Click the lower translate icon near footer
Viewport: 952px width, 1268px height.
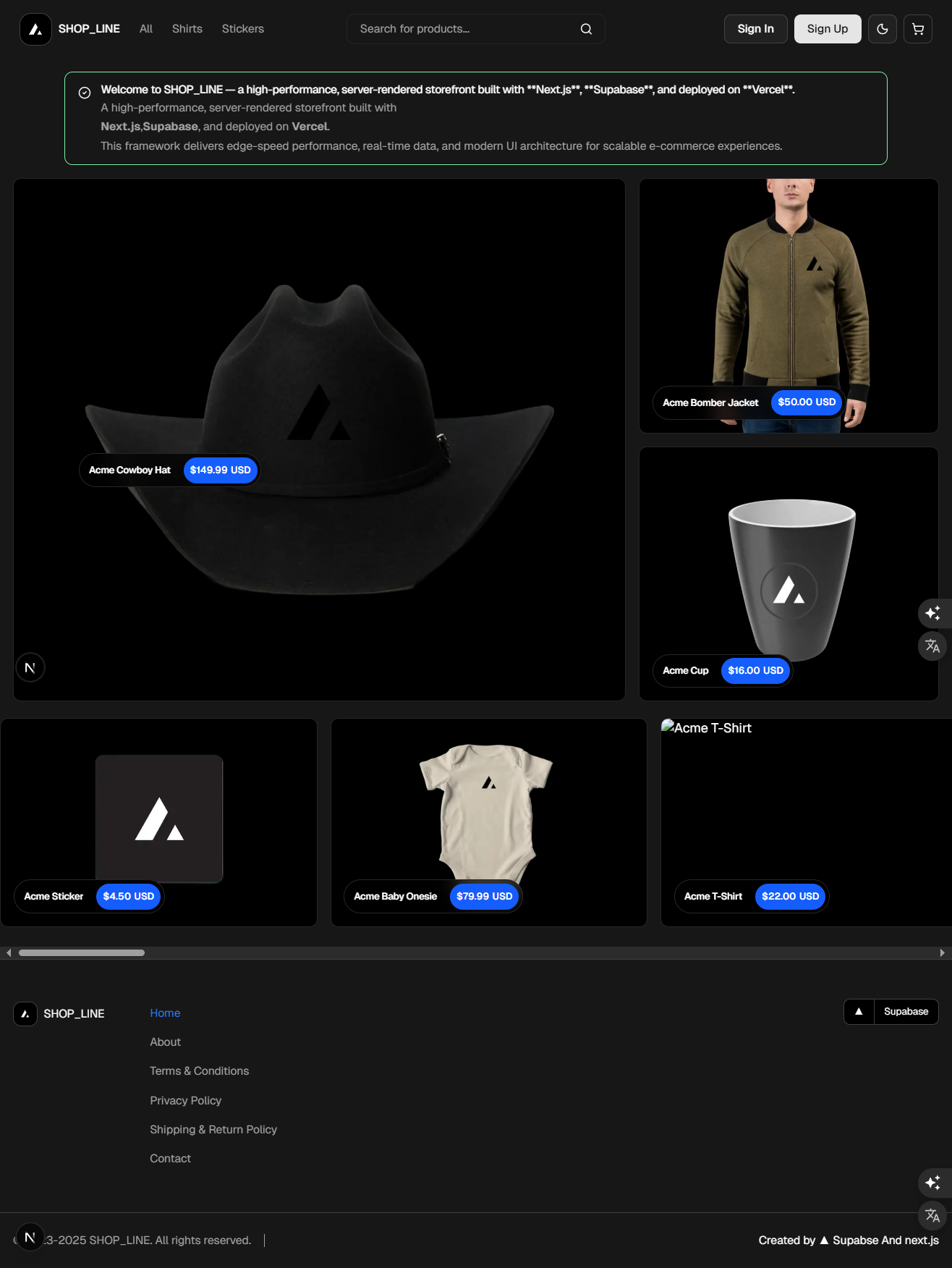(x=932, y=1215)
